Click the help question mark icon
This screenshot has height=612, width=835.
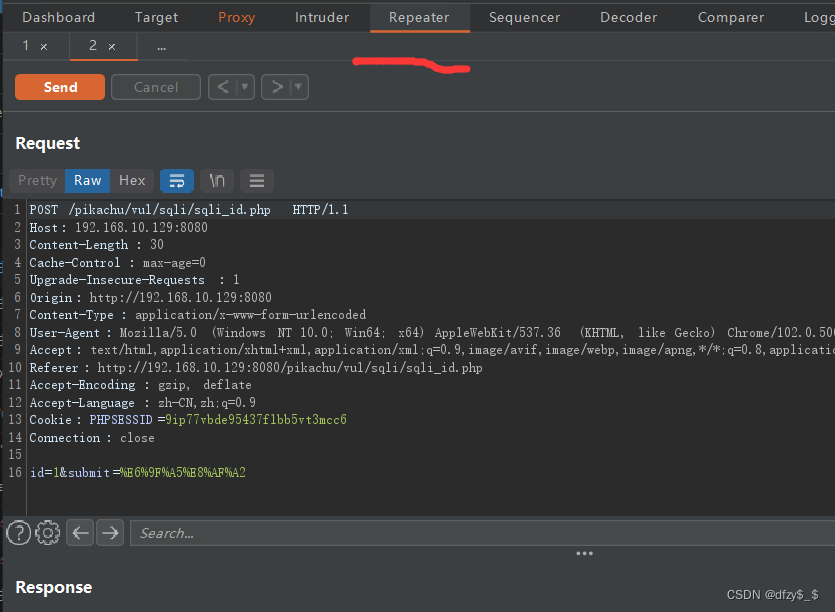coord(18,533)
